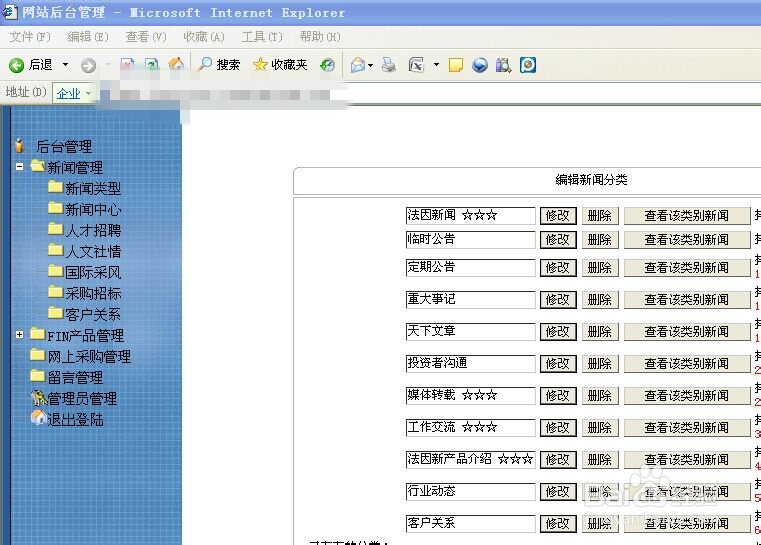Open 新闻中心 in the sidebar tree

[93, 209]
